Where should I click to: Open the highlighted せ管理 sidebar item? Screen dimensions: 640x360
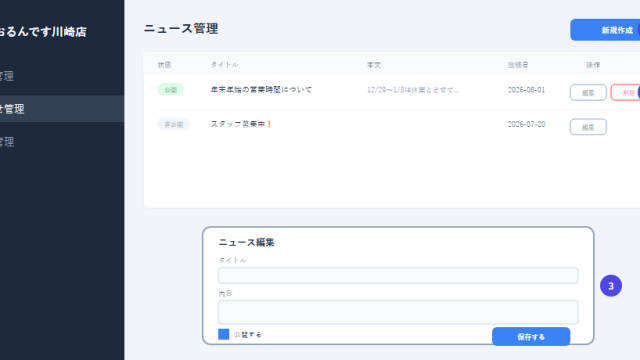pyautogui.click(x=62, y=109)
